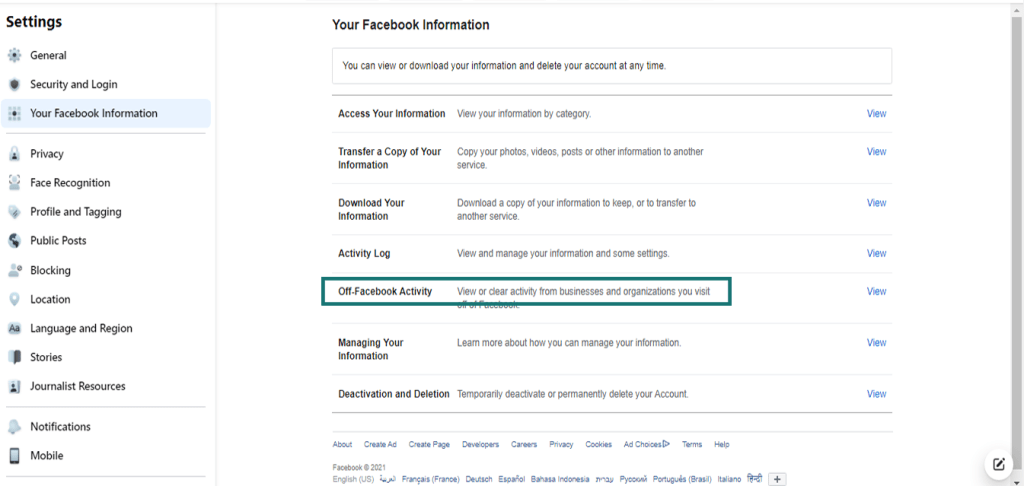Image resolution: width=1024 pixels, height=486 pixels.
Task: Open Journalist Resources settings
Action: click(x=78, y=386)
